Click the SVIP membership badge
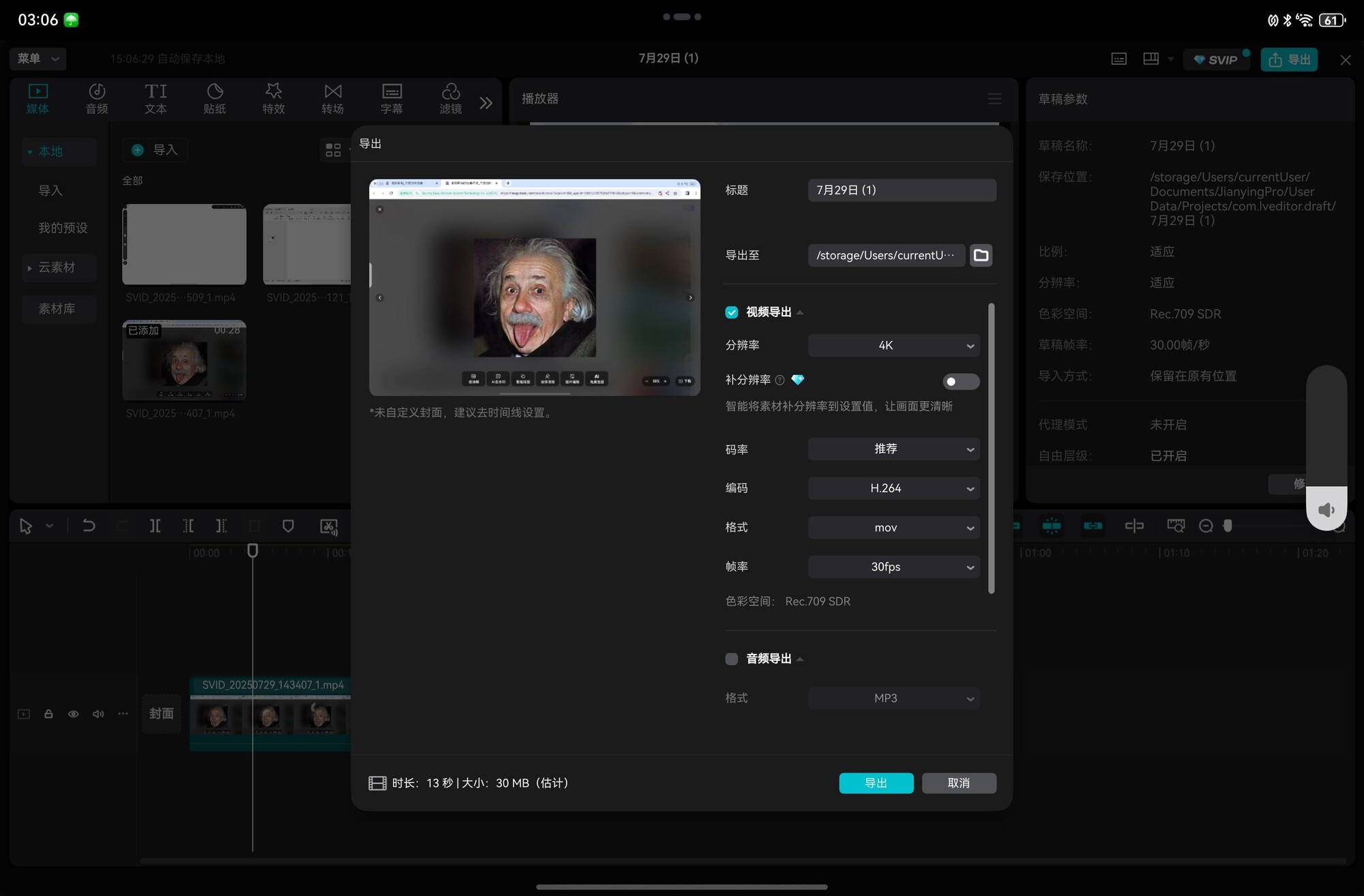 1216,60
